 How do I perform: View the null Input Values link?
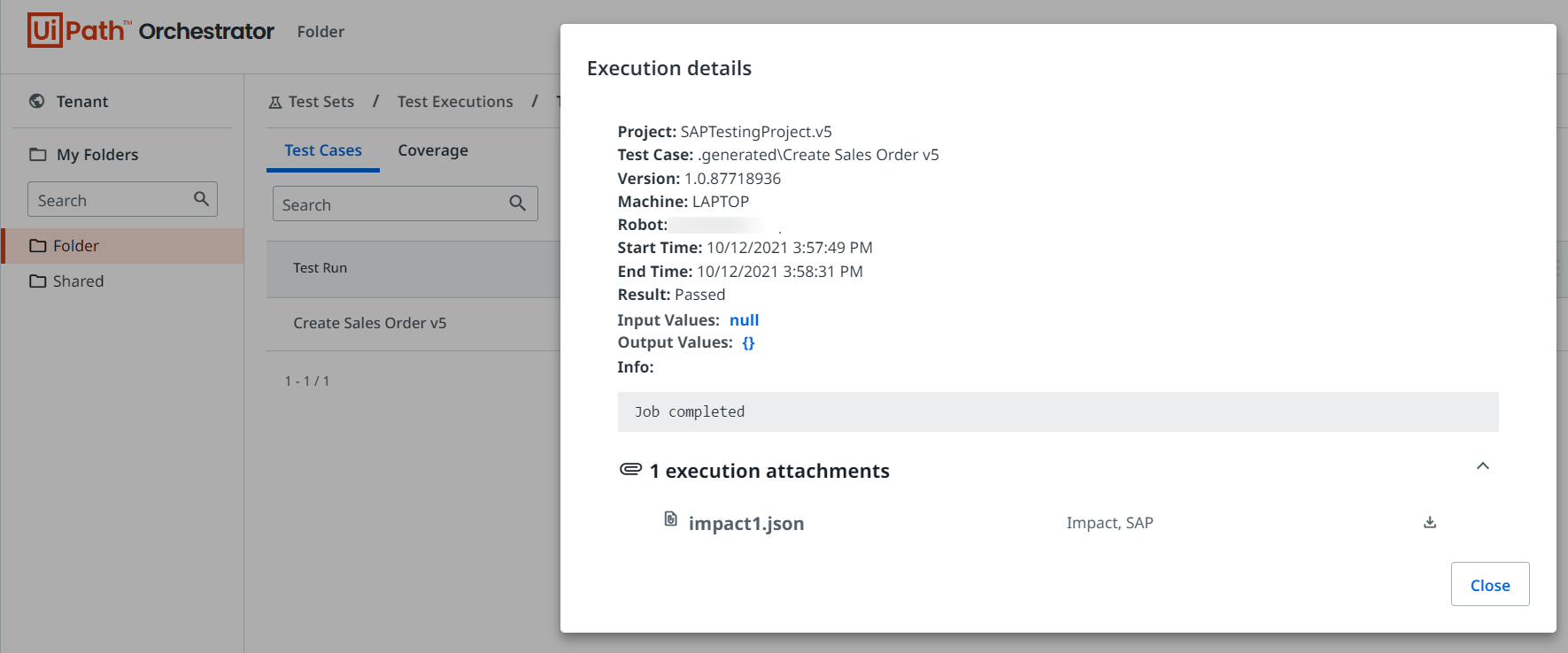tap(745, 320)
